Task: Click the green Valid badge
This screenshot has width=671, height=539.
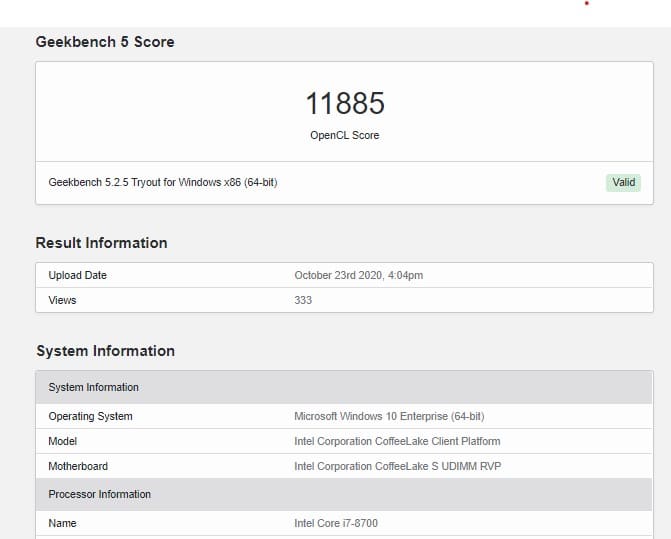Action: click(623, 183)
